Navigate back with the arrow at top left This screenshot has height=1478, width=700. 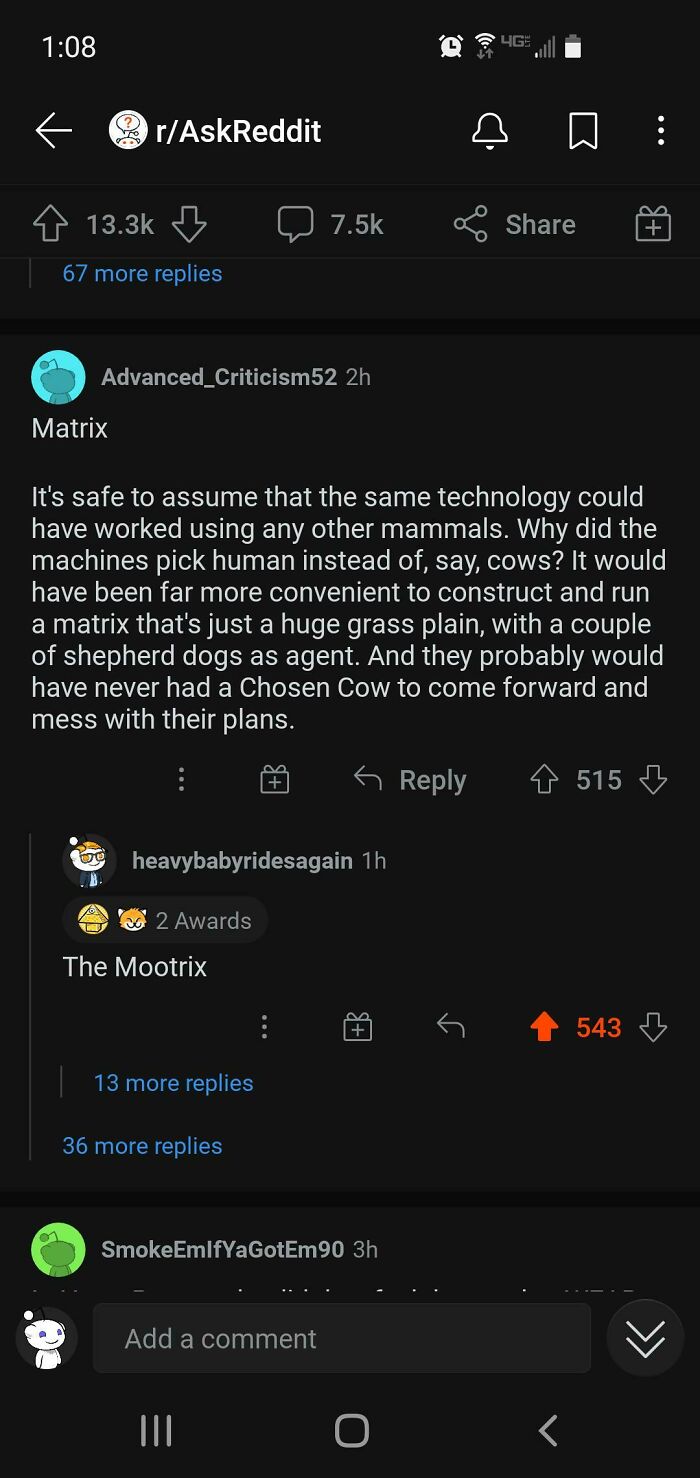pyautogui.click(x=53, y=131)
